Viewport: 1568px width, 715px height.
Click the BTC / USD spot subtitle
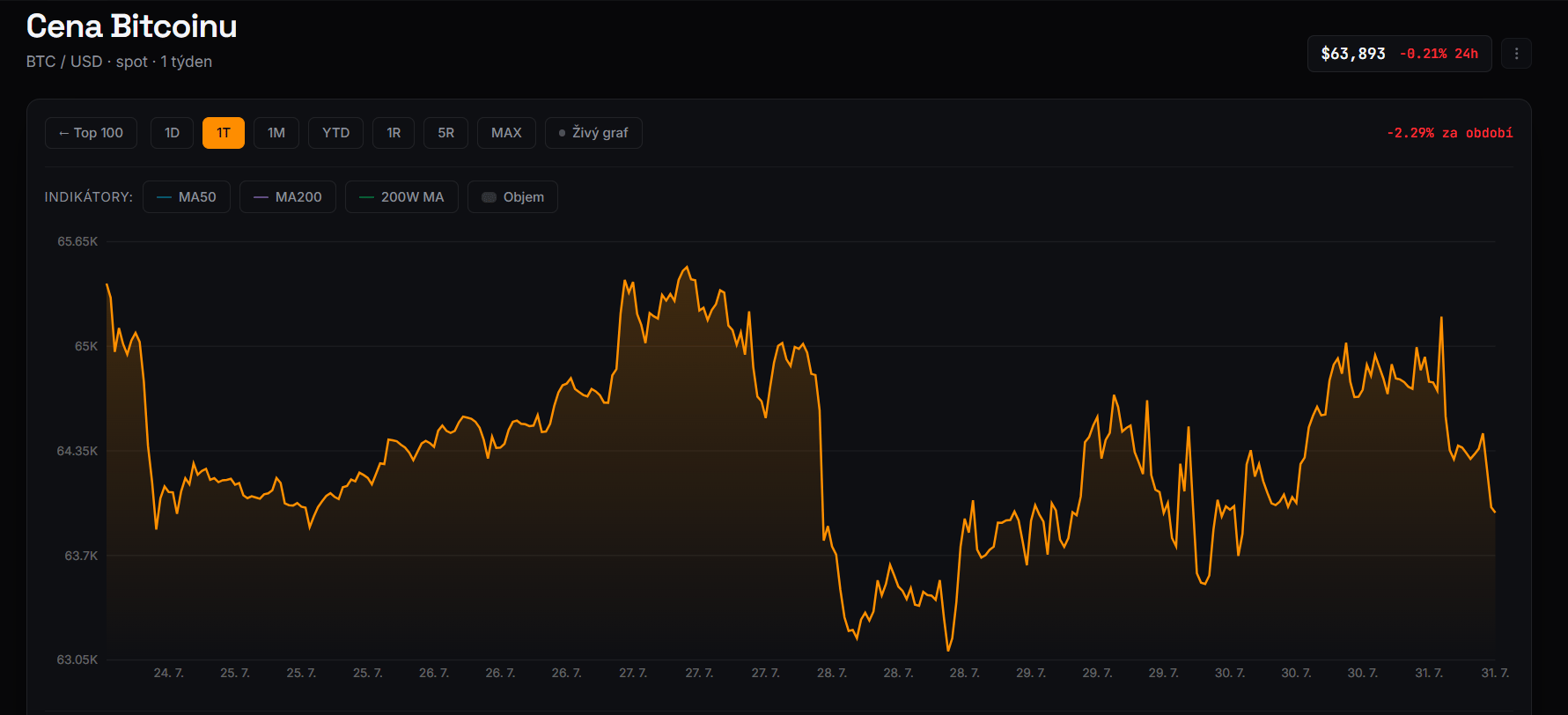point(119,62)
